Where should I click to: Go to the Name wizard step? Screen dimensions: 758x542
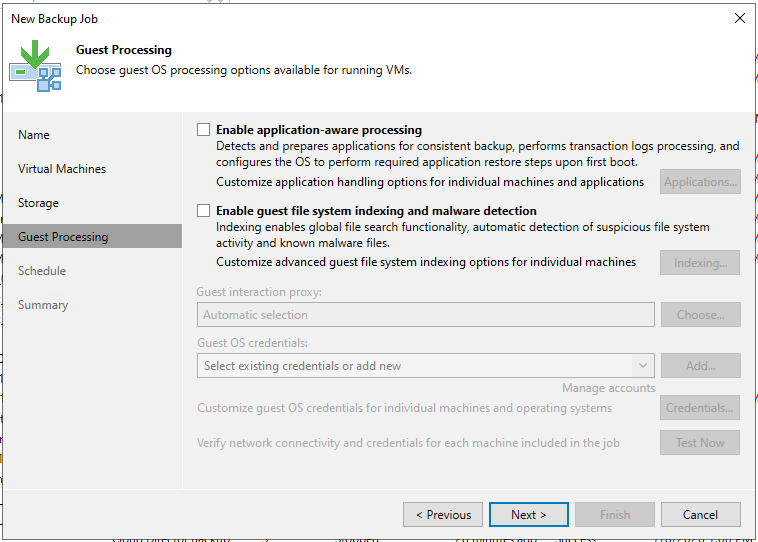34,135
